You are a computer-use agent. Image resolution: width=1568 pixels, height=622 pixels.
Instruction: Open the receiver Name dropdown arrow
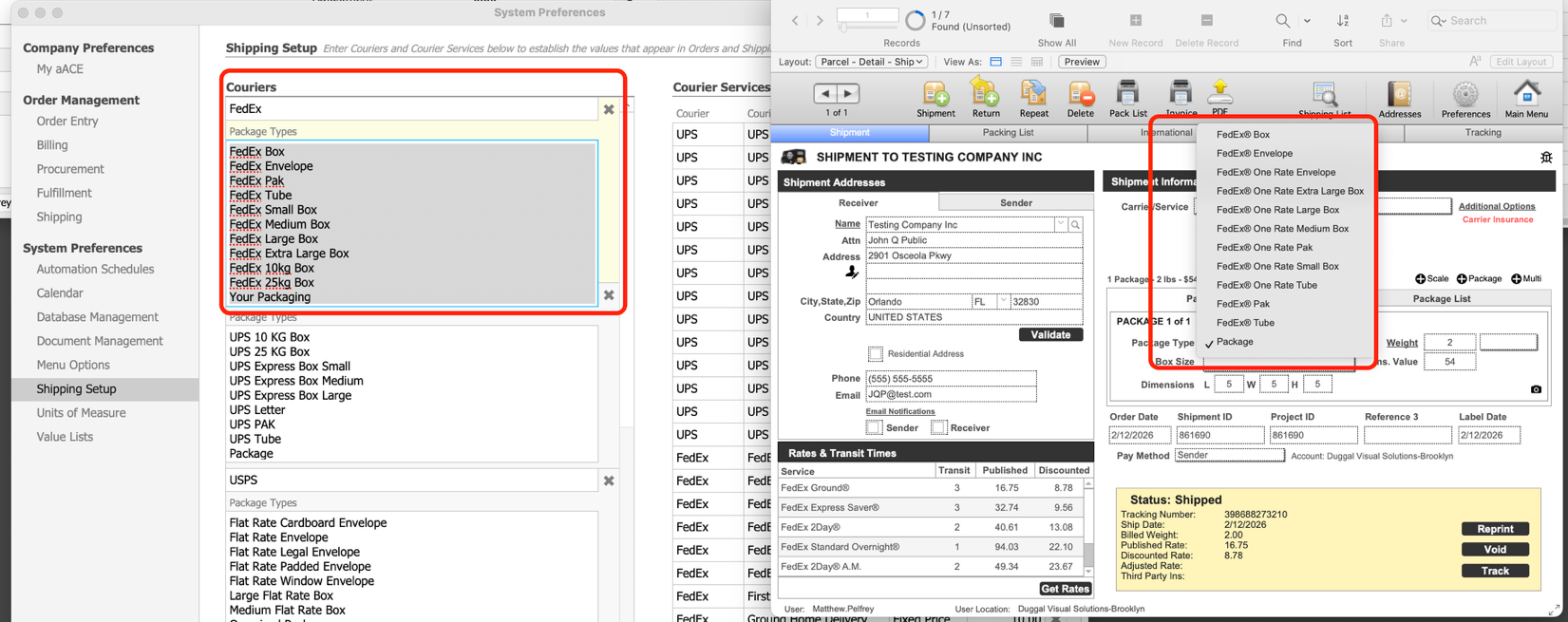pos(1061,225)
